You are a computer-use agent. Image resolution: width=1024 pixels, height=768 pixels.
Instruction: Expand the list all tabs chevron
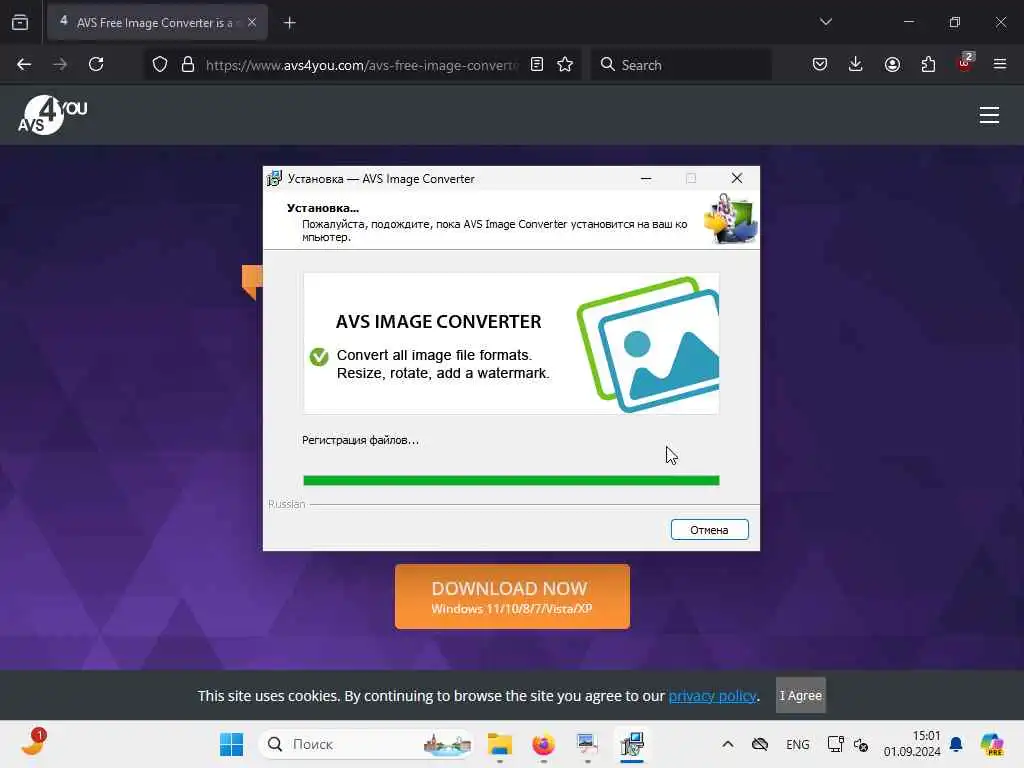[x=825, y=22]
